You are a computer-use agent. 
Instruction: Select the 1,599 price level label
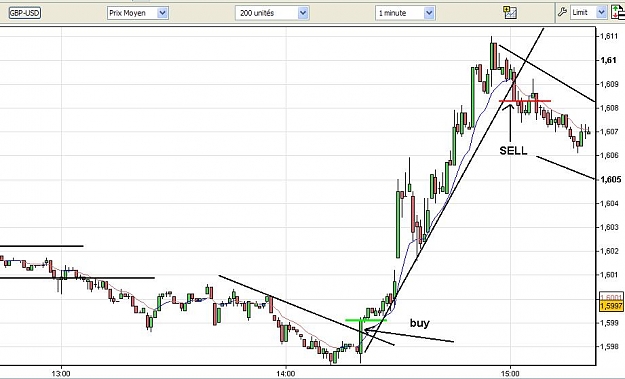(609, 322)
